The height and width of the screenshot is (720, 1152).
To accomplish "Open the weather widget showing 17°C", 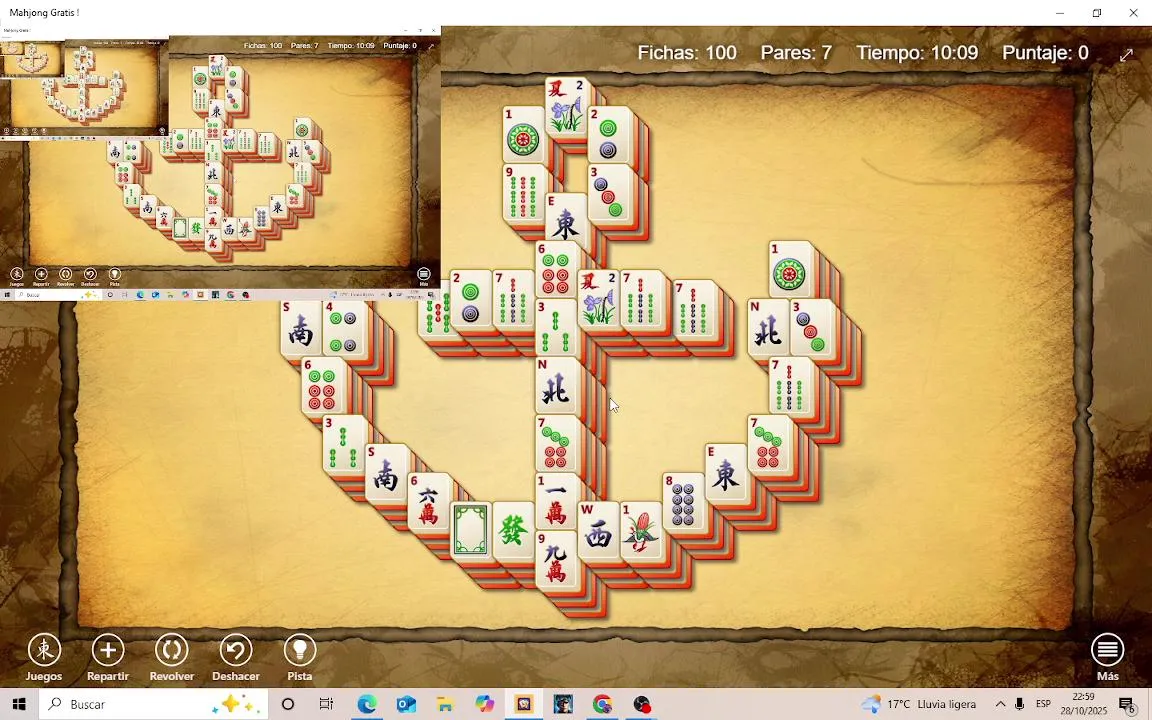I will pos(919,704).
